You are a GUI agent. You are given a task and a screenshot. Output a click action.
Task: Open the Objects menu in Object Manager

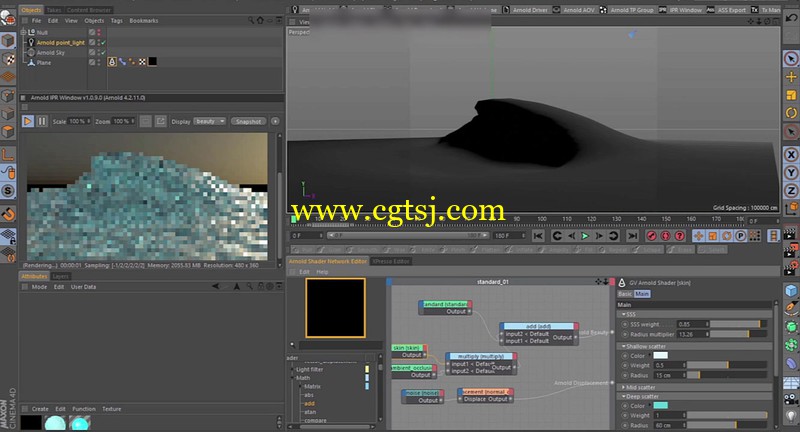pos(94,21)
